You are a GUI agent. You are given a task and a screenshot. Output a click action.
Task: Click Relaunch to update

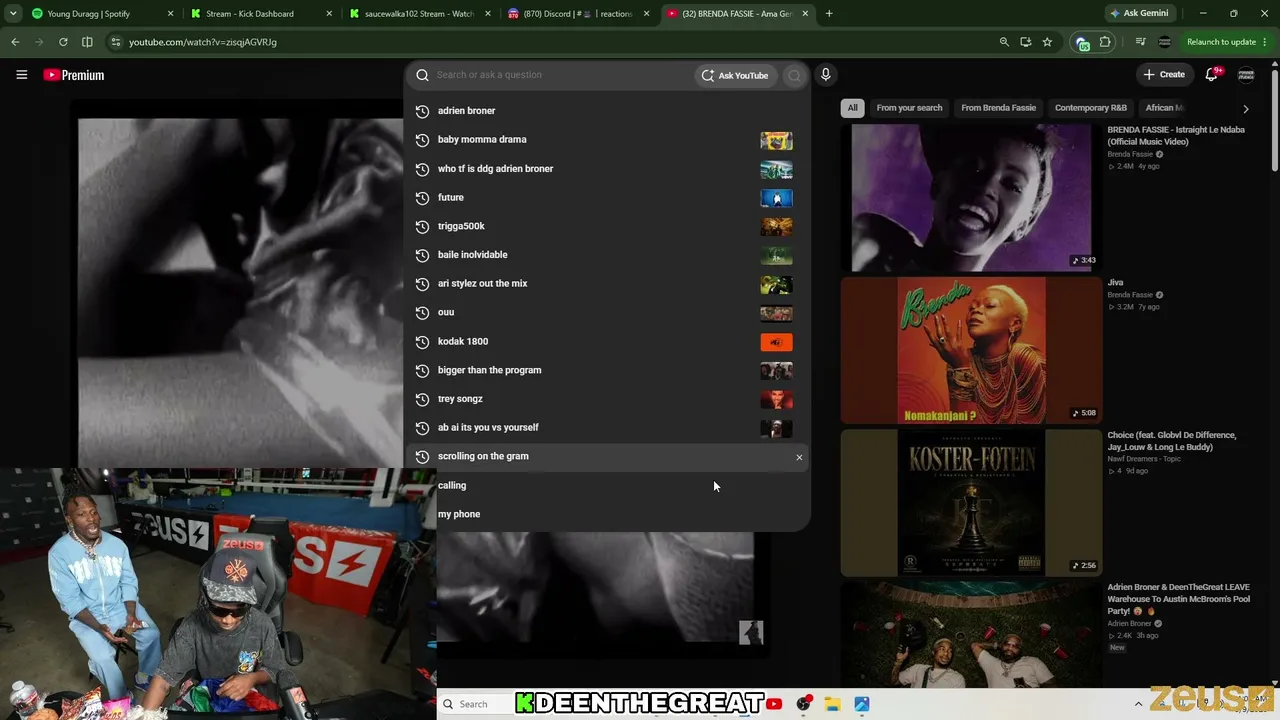coord(1221,42)
